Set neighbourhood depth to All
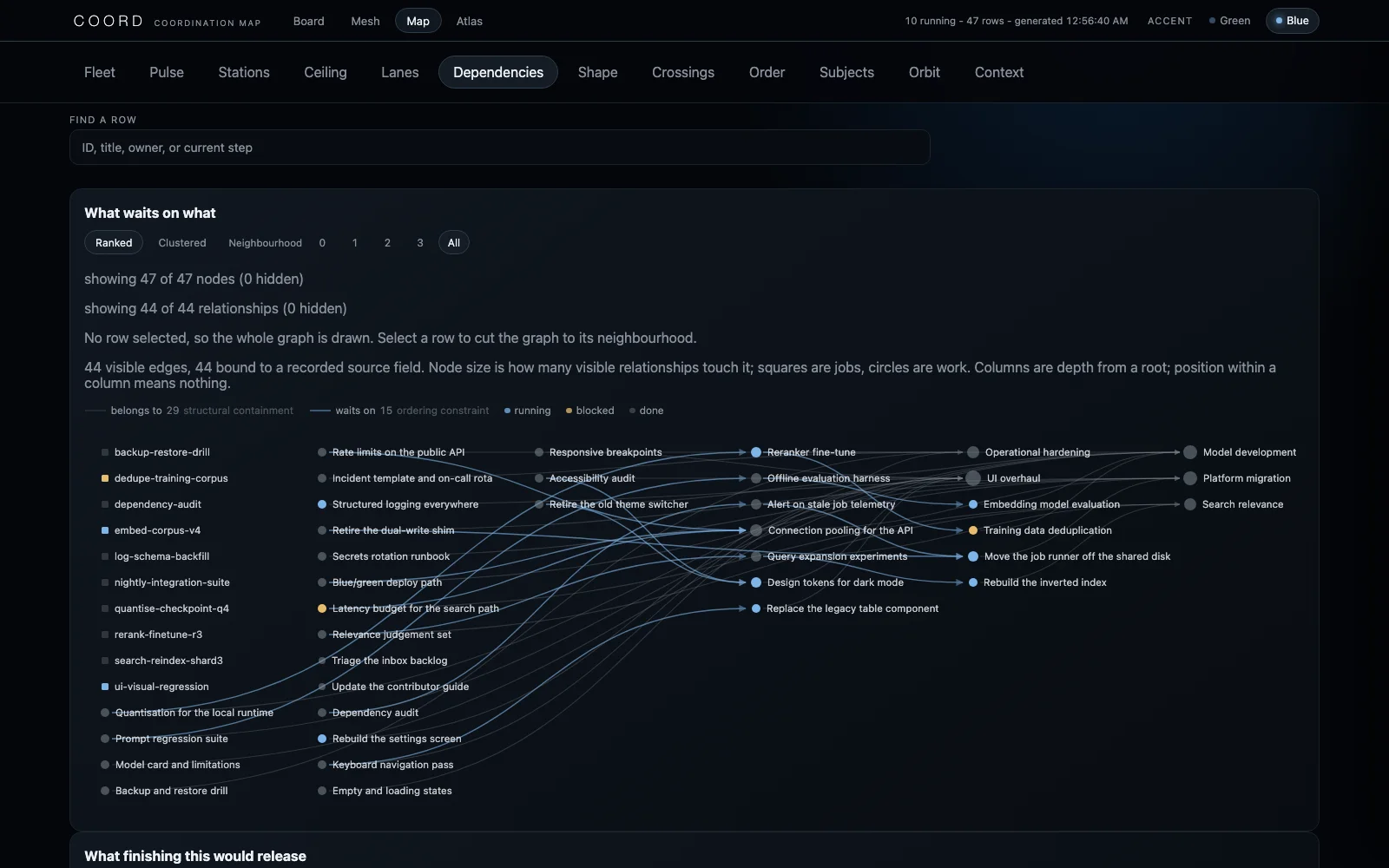Viewport: 1389px width, 868px height. coord(454,243)
